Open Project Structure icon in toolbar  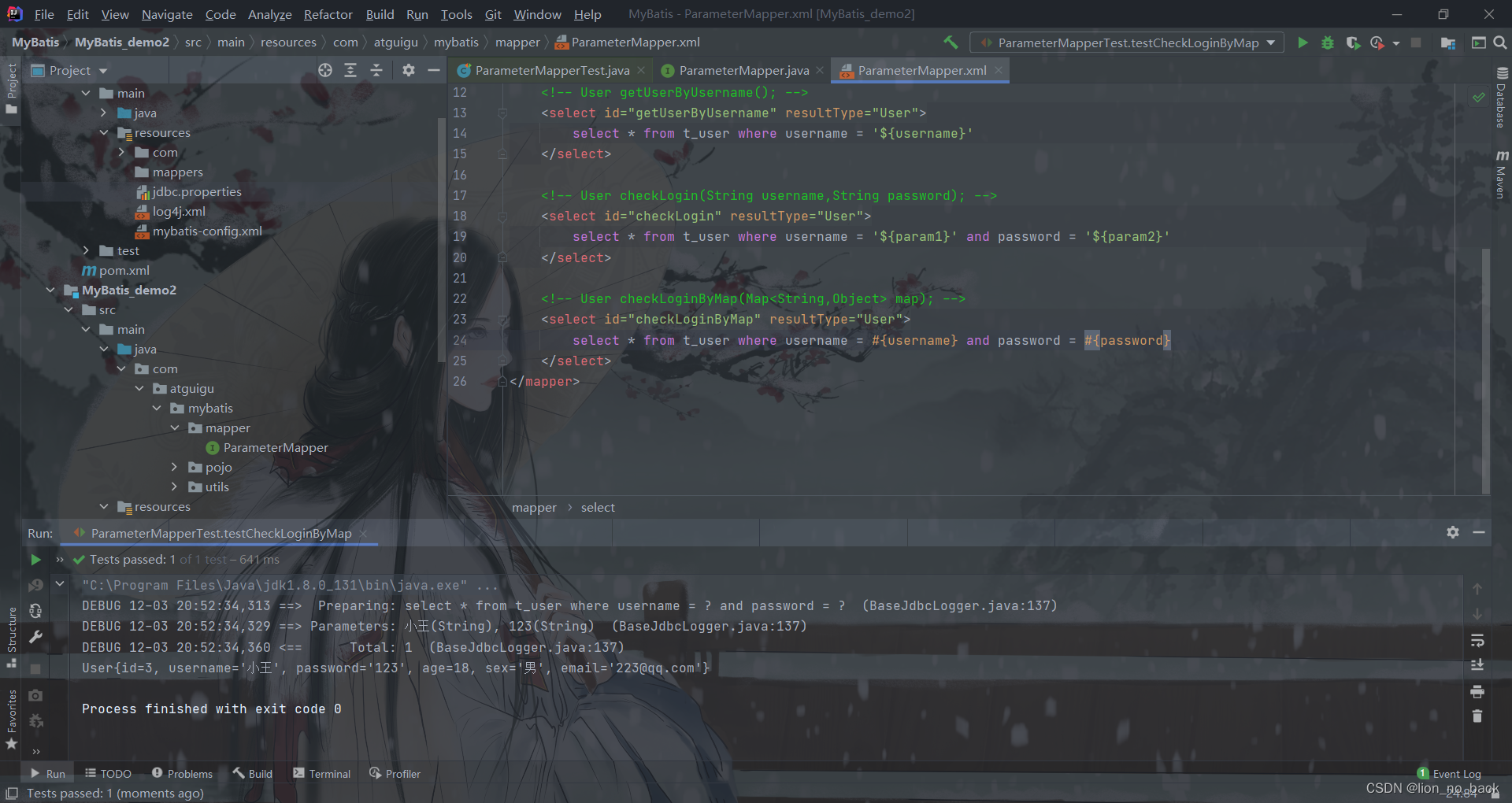(x=1447, y=43)
